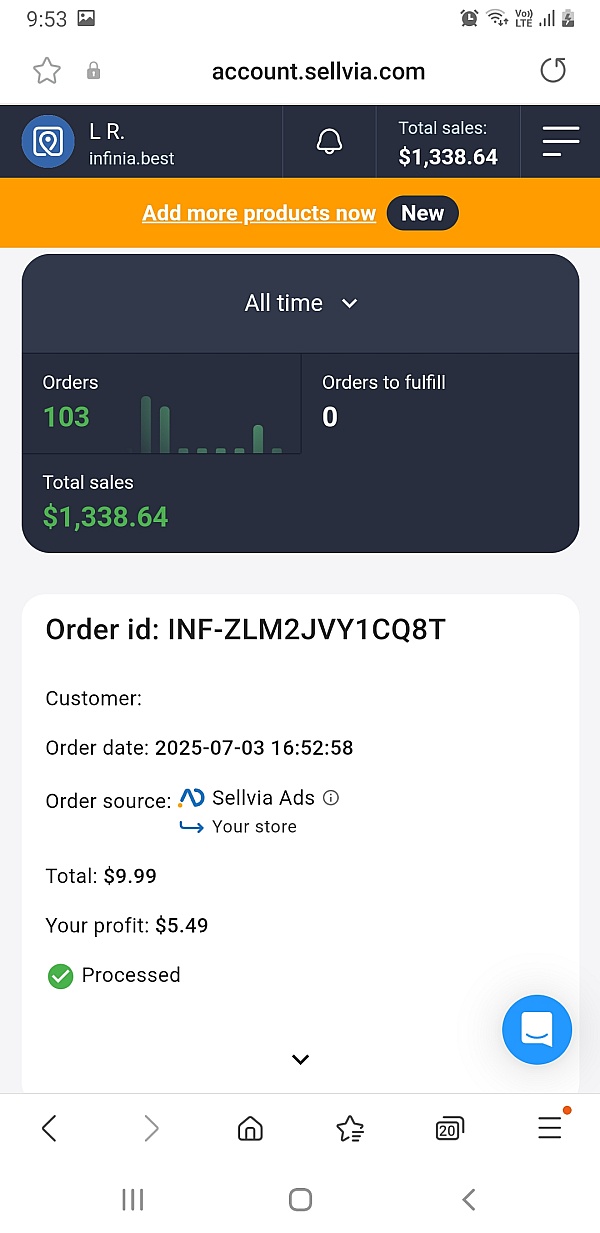Tap the Sellvia store logo avatar

(x=48, y=142)
